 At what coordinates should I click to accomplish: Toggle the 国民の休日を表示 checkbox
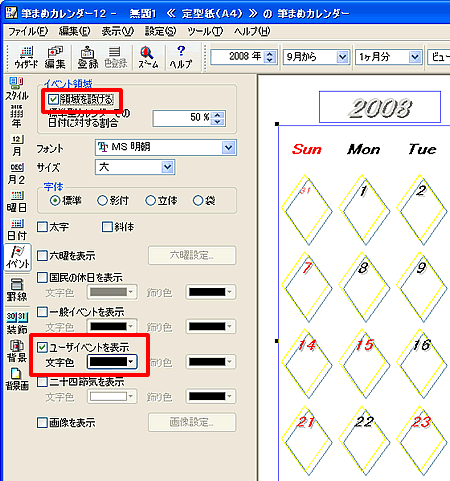[x=42, y=277]
